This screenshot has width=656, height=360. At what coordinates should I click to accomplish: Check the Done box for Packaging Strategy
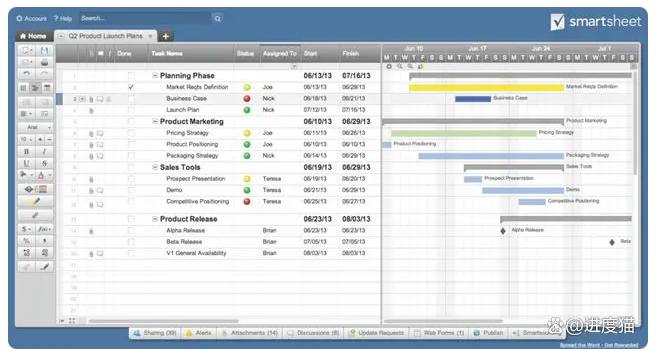[x=131, y=156]
